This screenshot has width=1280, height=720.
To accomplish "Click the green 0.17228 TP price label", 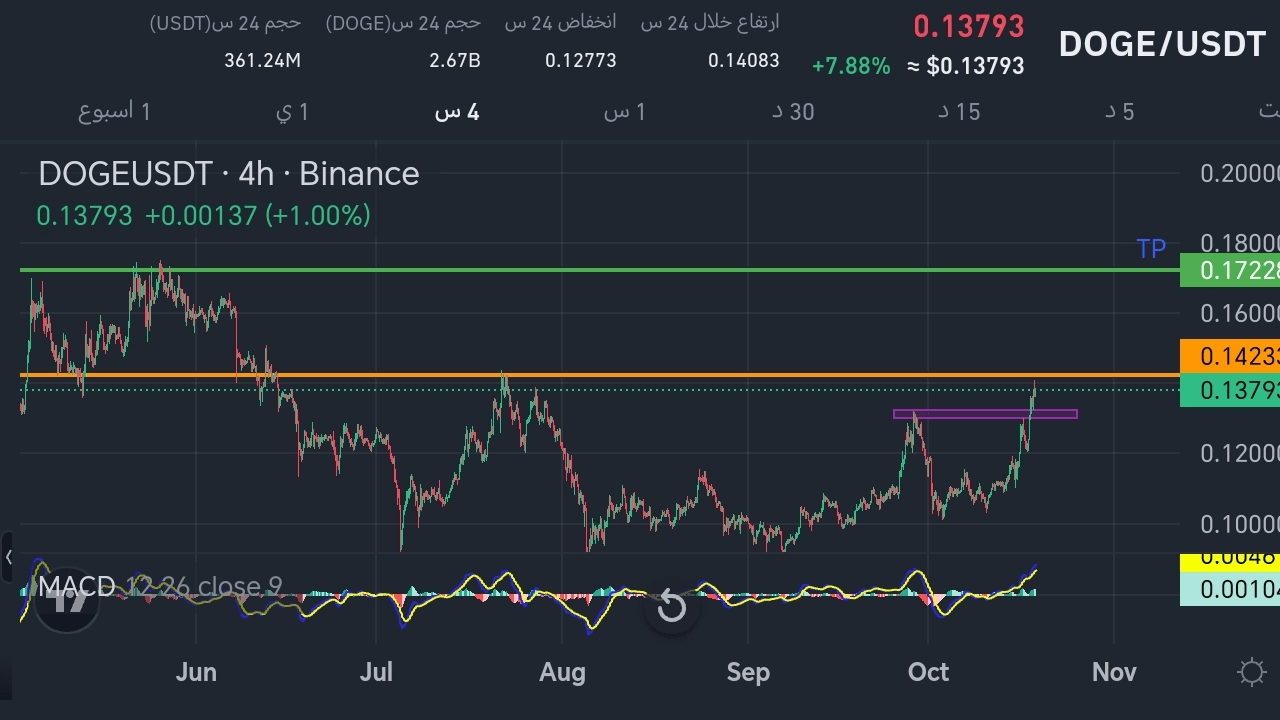I will [x=1230, y=270].
